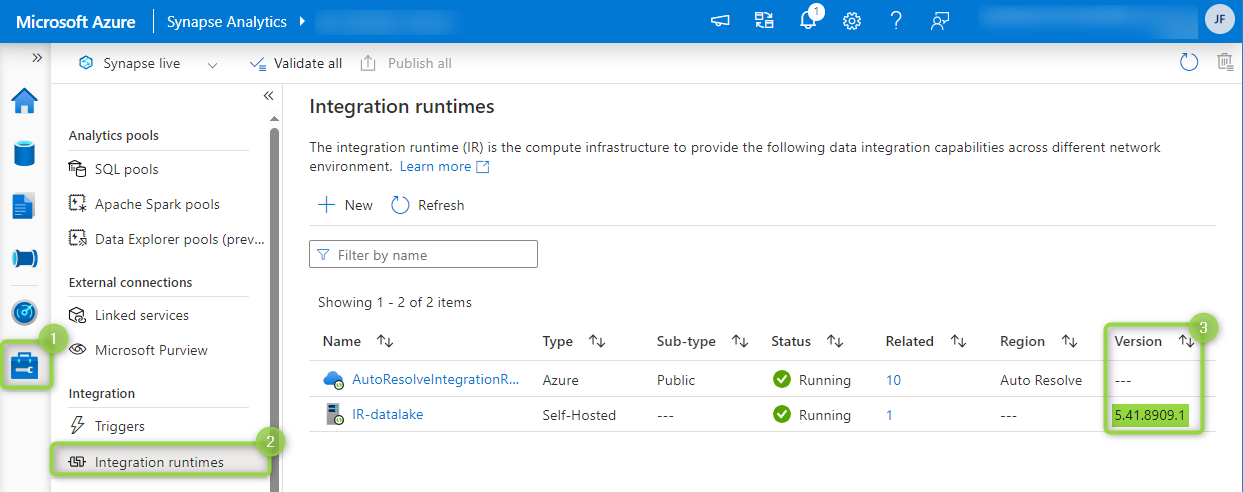Click Validate all
This screenshot has width=1243, height=492.
295,63
